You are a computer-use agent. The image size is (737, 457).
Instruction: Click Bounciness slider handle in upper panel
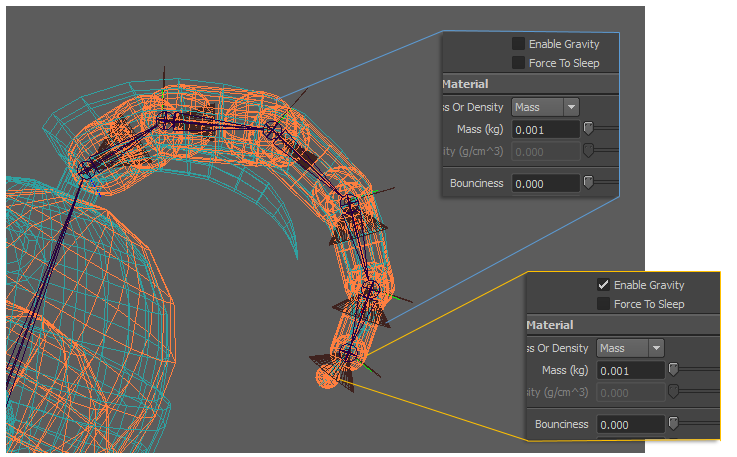point(588,182)
